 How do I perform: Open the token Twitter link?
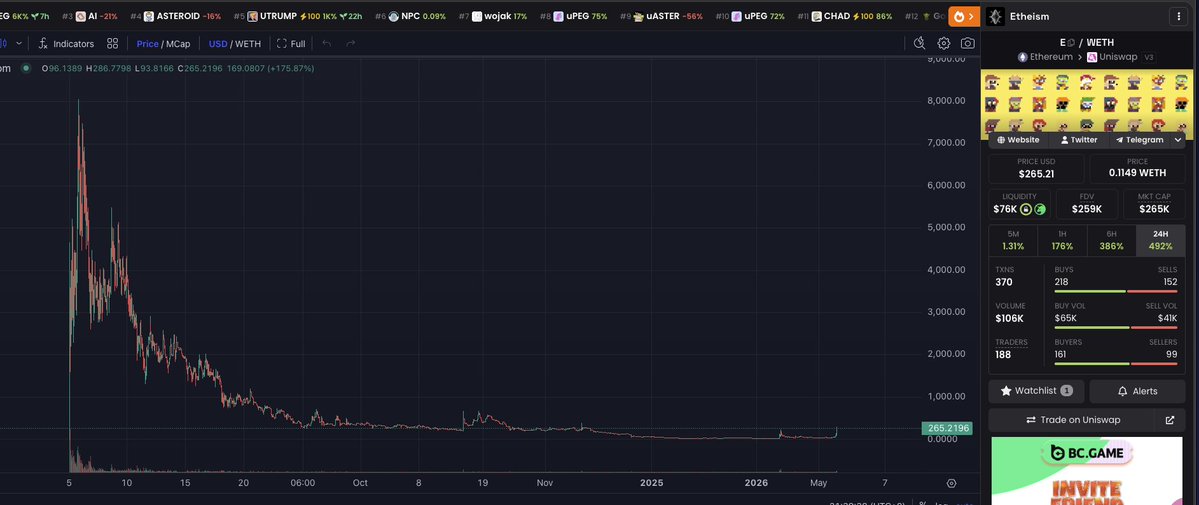pyautogui.click(x=1079, y=140)
